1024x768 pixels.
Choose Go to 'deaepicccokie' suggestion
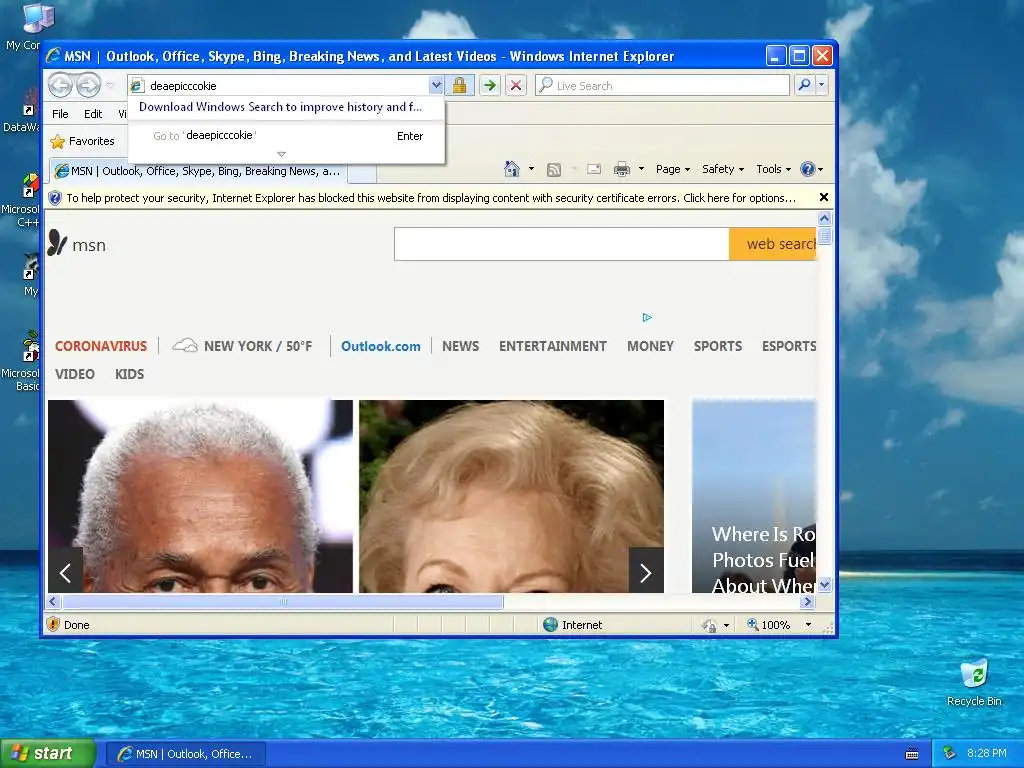click(286, 136)
